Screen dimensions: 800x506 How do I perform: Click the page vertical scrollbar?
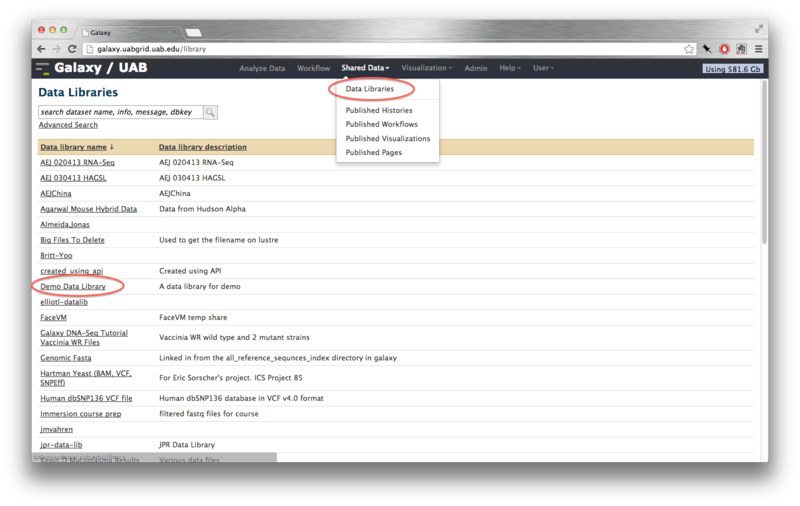point(764,200)
